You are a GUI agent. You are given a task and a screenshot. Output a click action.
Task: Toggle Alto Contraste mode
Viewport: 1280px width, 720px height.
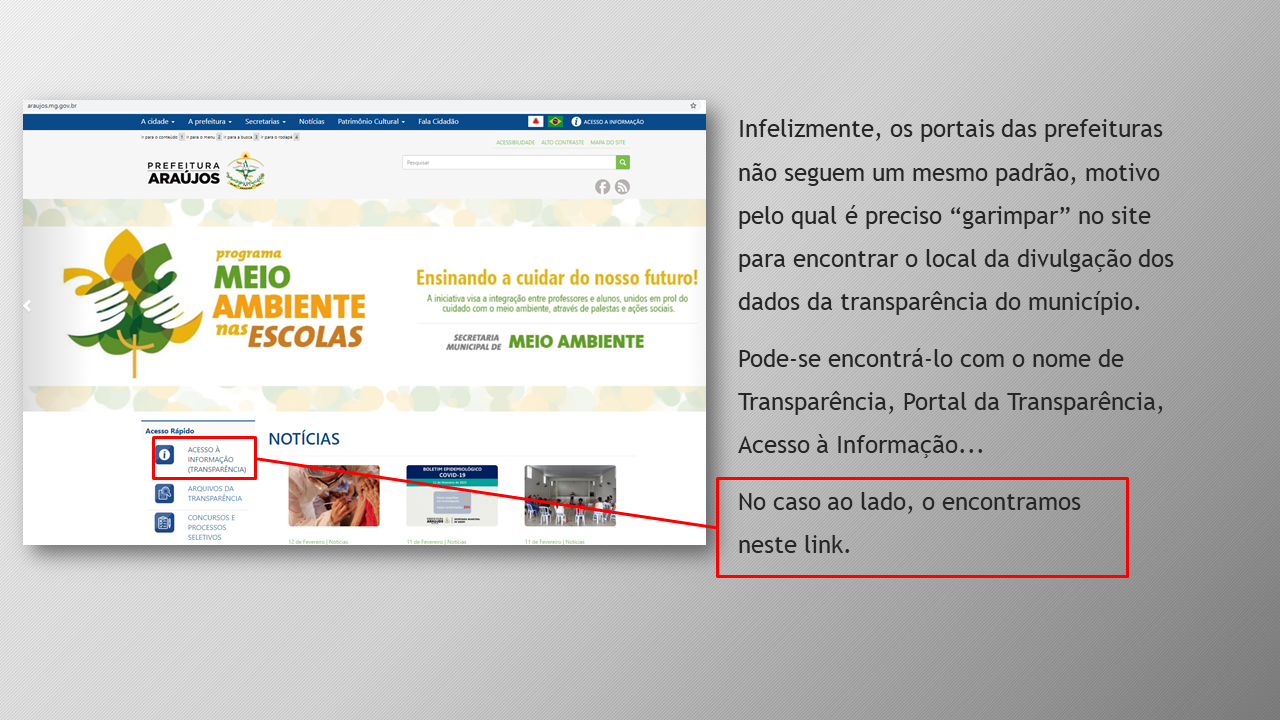coord(562,143)
